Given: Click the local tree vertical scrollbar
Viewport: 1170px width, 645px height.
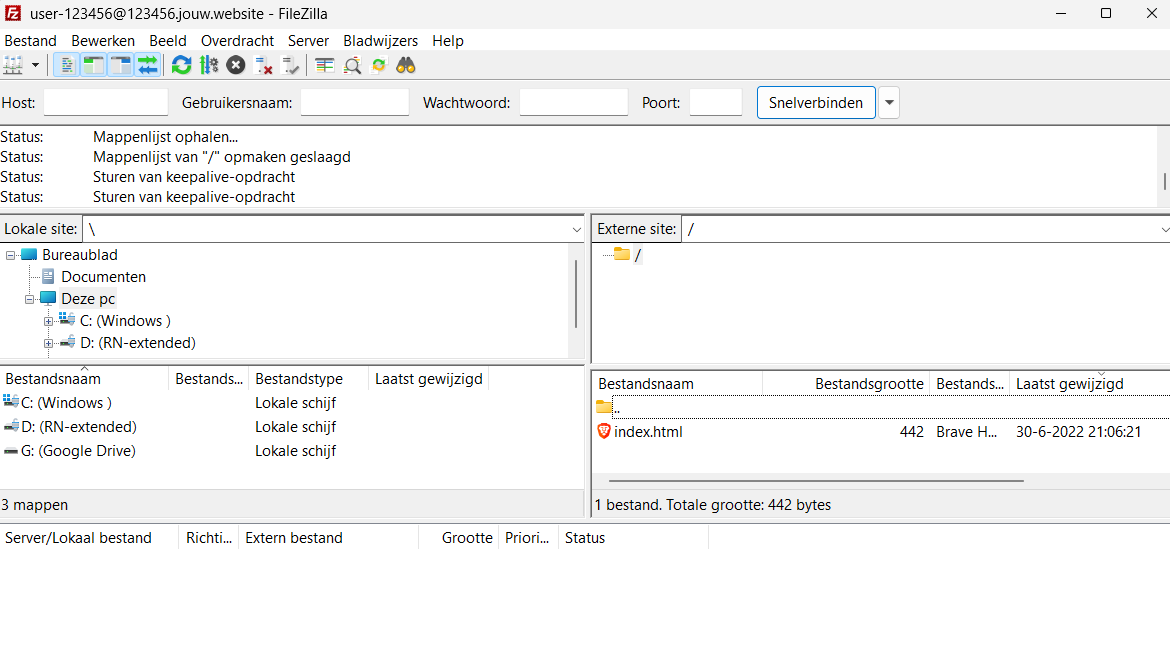Looking at the screenshot, I should click(x=576, y=293).
